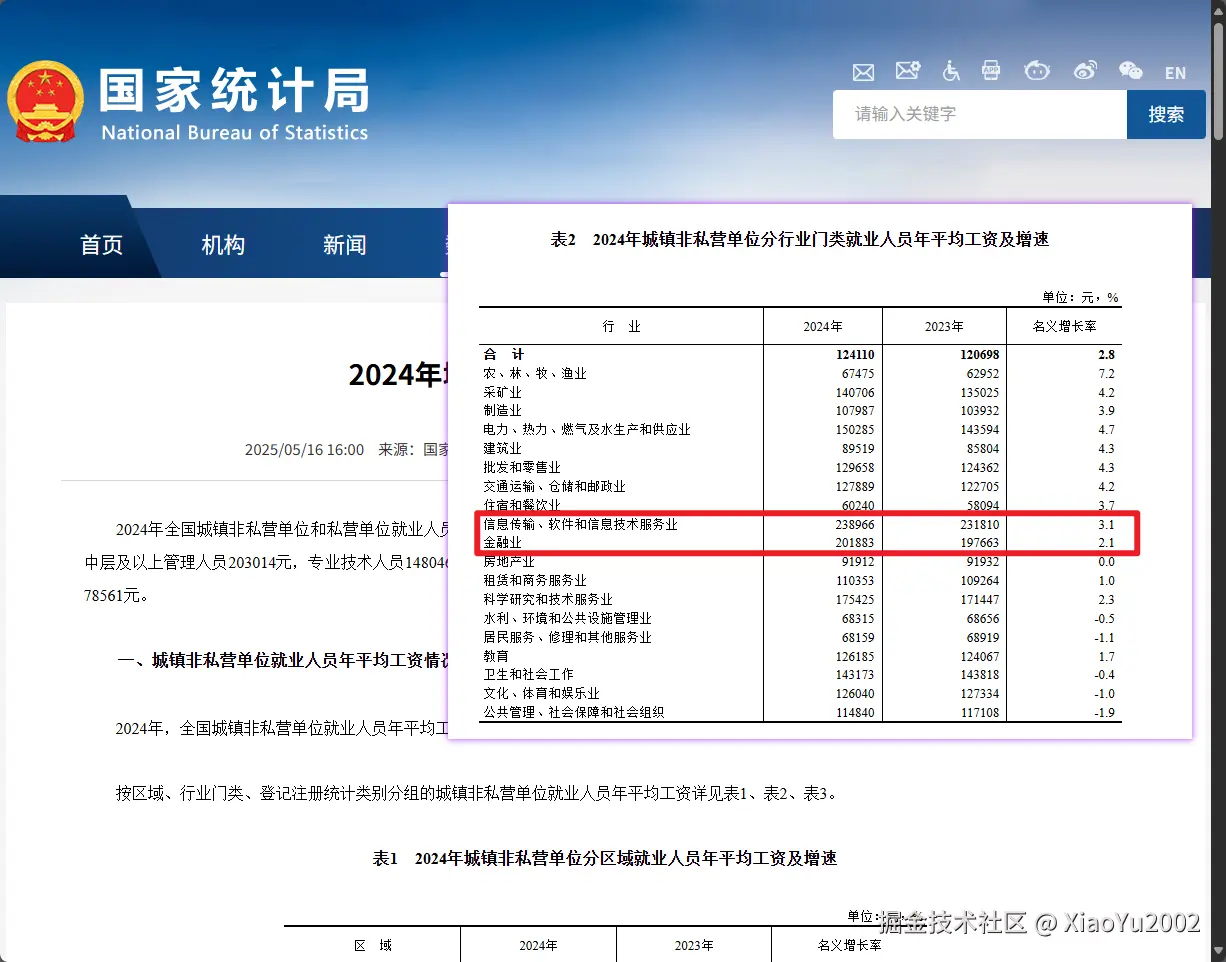Select the 批发和零售业 row label
Viewport: 1226px width, 962px height.
[521, 467]
